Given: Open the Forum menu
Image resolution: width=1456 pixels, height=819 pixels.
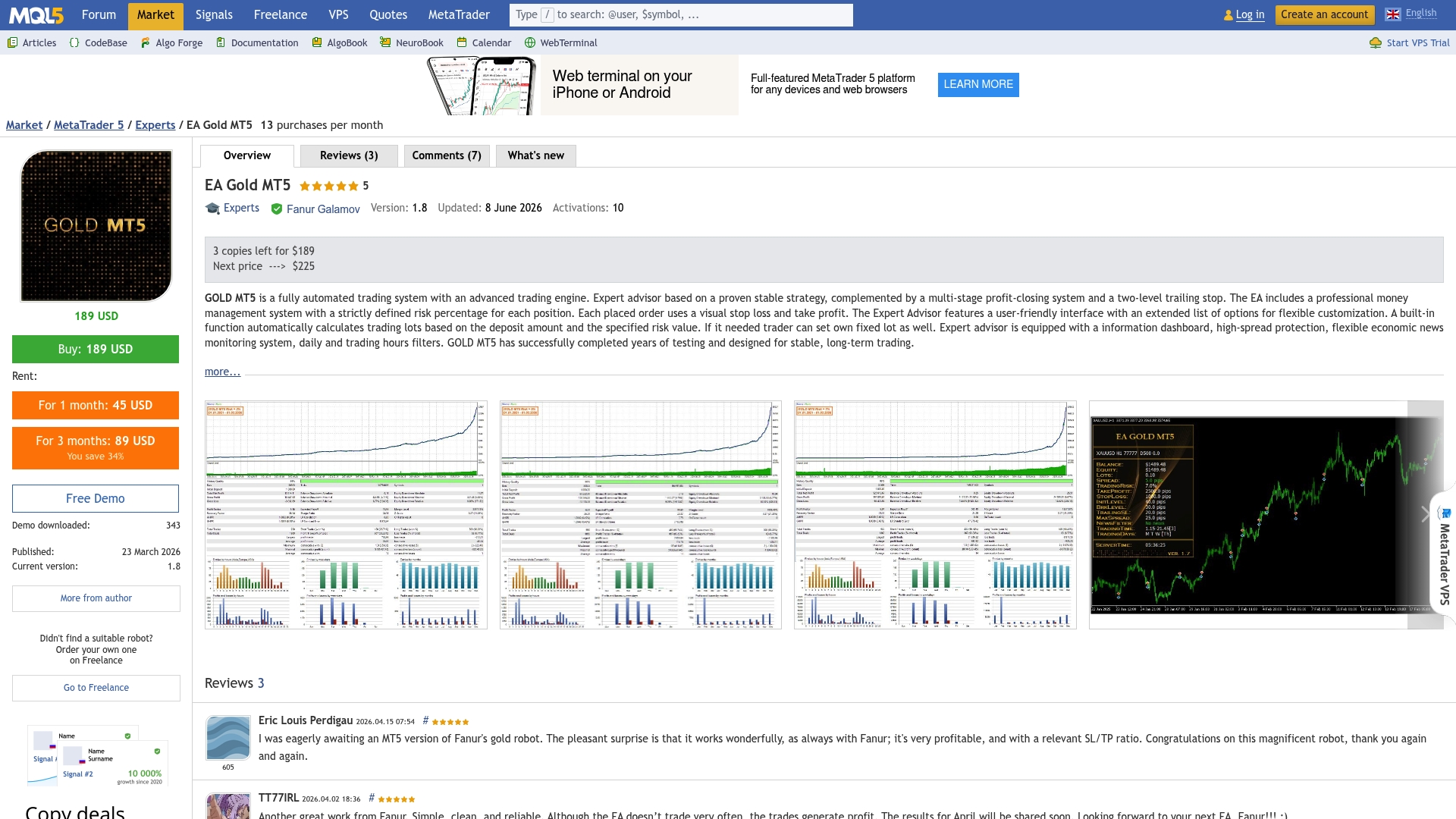Looking at the screenshot, I should click(99, 15).
